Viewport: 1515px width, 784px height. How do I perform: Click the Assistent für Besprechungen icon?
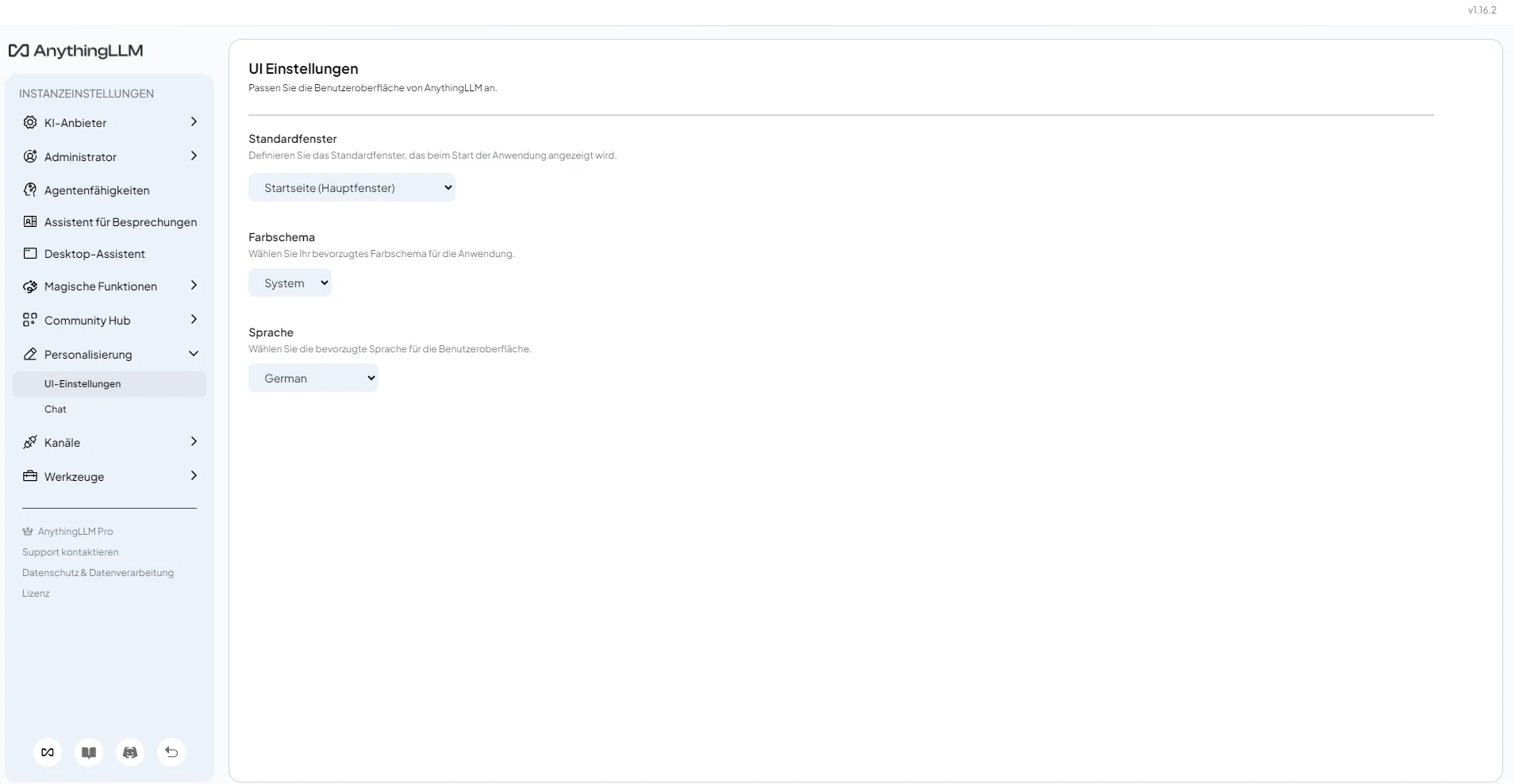[x=30, y=221]
